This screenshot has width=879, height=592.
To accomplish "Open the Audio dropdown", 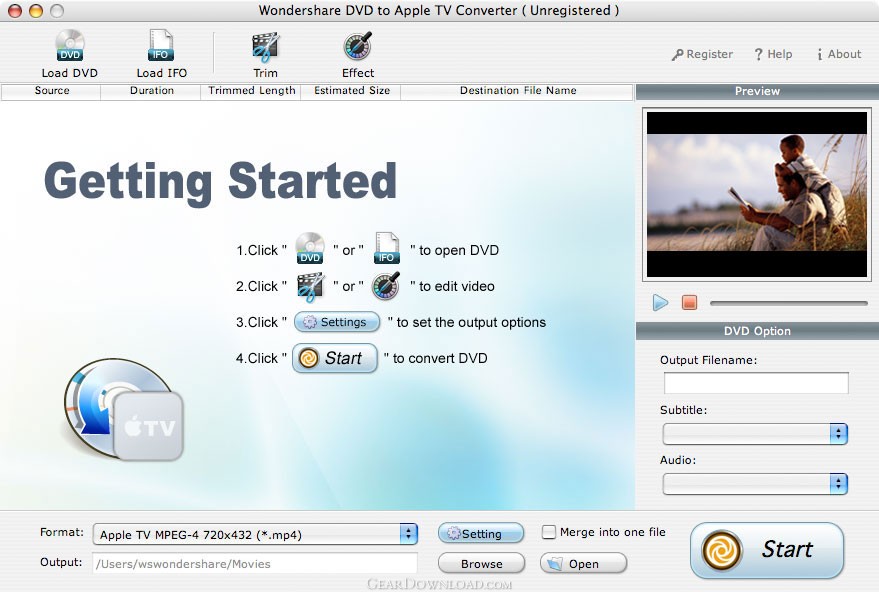I will click(x=755, y=484).
